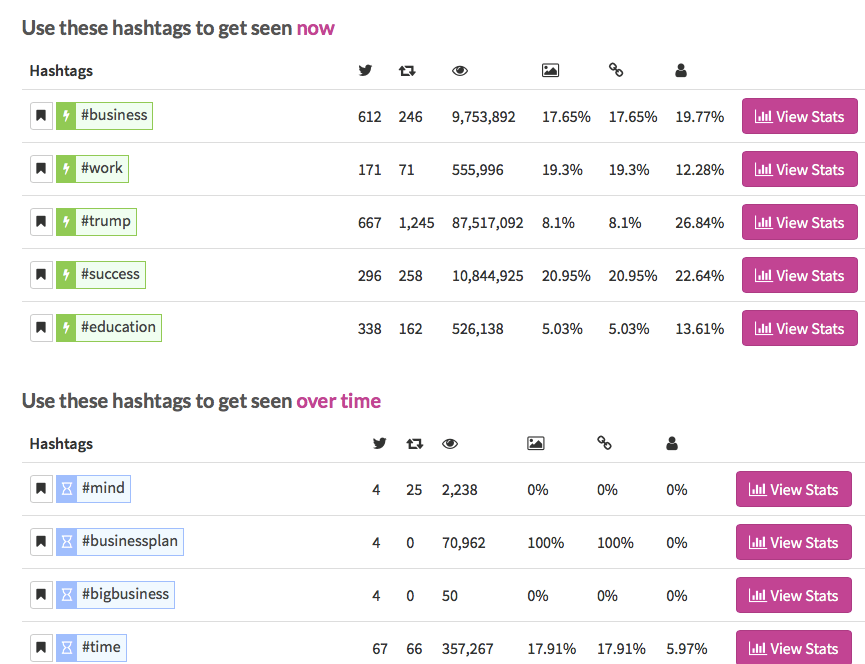Click the bookmark icon beside #work
Screen dimensions: 865x664
coord(41,169)
